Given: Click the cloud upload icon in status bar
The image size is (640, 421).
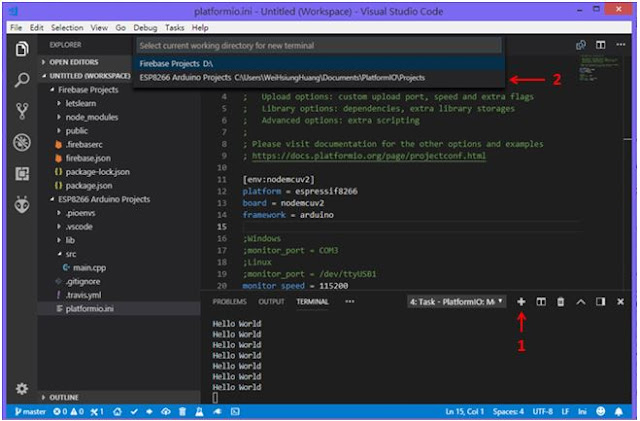Looking at the screenshot, I should pyautogui.click(x=166, y=412).
